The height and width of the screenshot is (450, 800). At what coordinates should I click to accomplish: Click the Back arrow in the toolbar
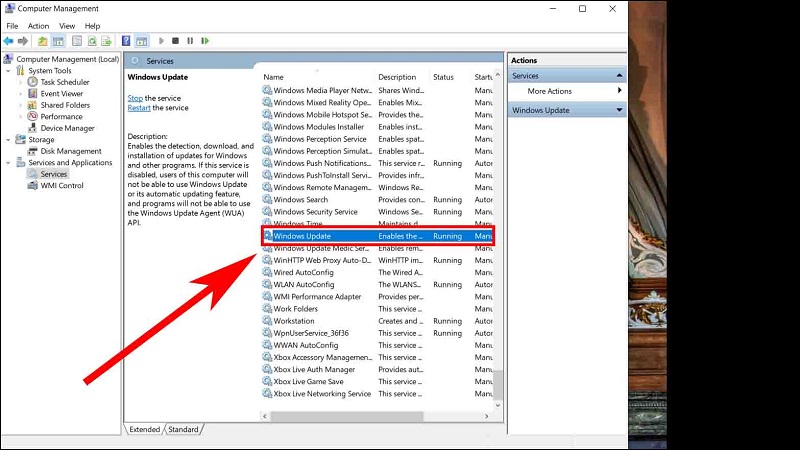click(9, 41)
